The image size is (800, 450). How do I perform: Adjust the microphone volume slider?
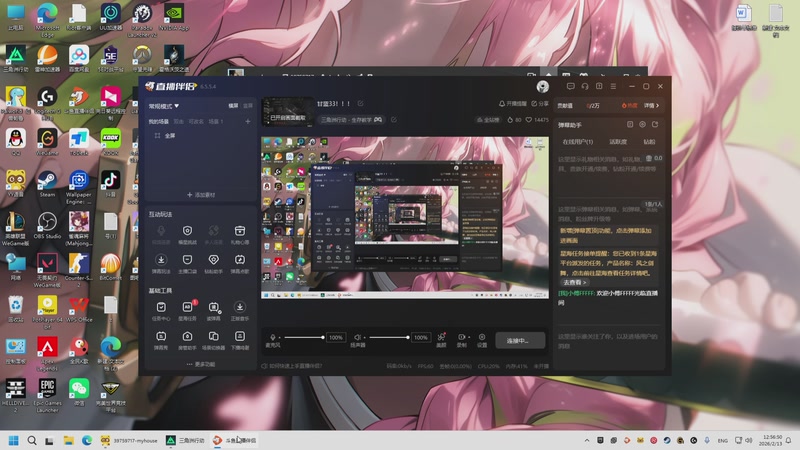tap(304, 337)
